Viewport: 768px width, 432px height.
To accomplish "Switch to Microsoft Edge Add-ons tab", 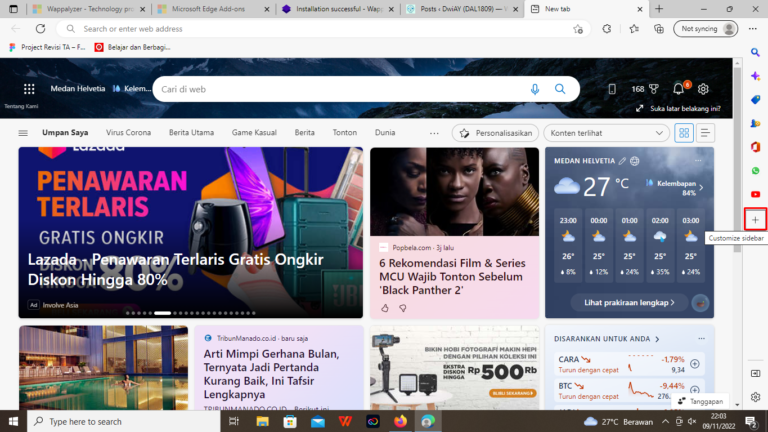I will pyautogui.click(x=214, y=9).
